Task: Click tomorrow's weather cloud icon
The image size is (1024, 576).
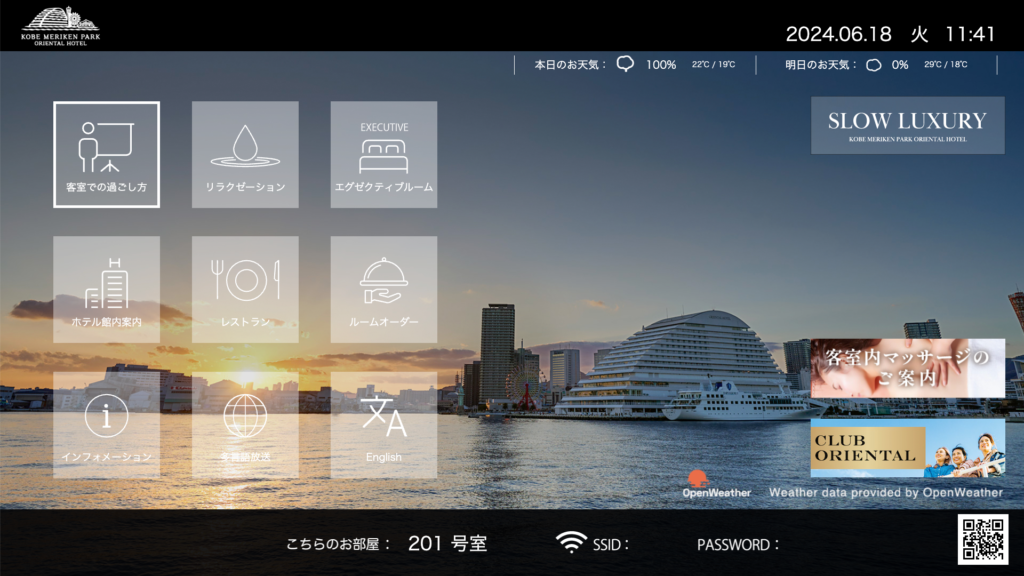Action: [873, 65]
